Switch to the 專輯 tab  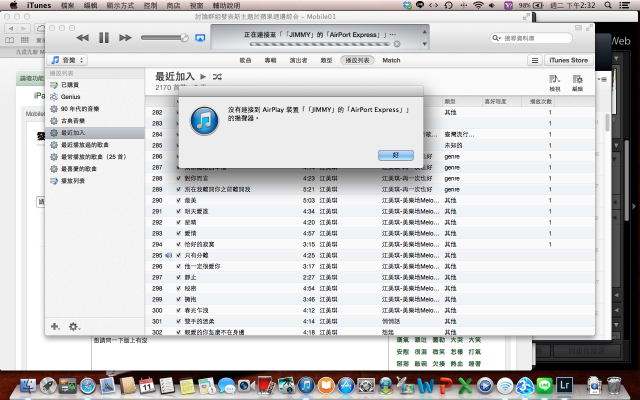point(270,60)
